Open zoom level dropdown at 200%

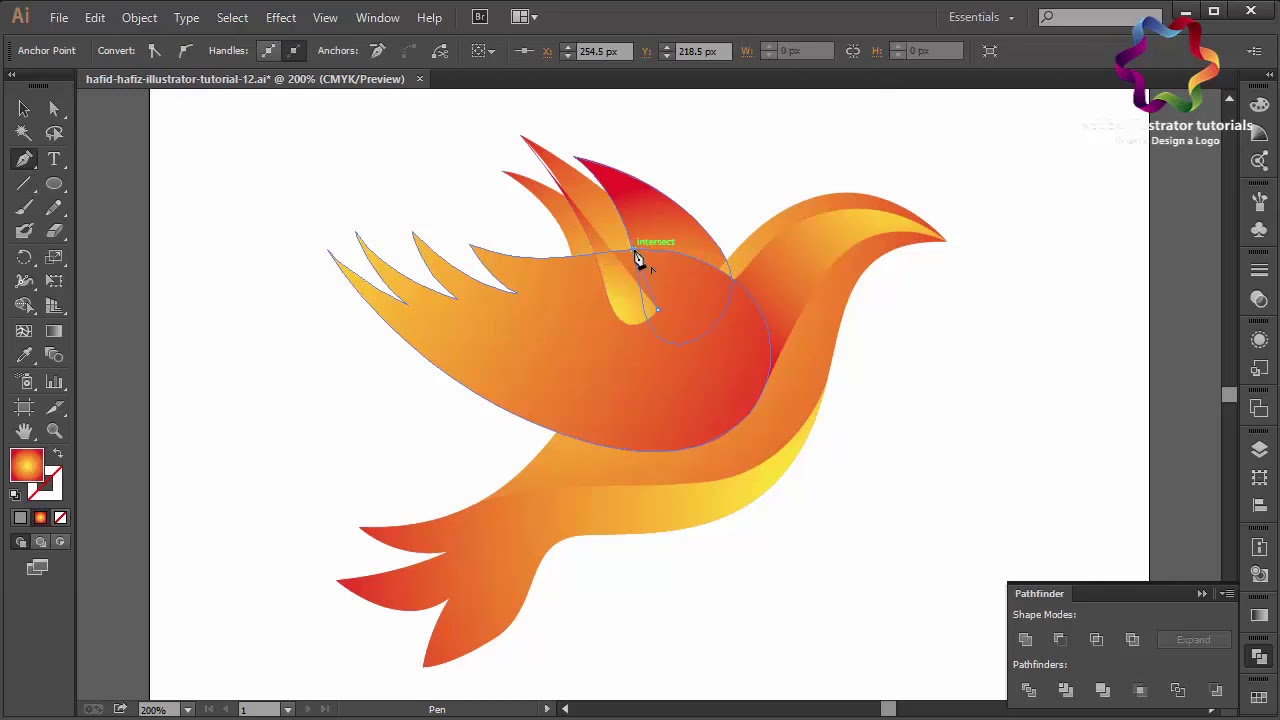pos(187,710)
